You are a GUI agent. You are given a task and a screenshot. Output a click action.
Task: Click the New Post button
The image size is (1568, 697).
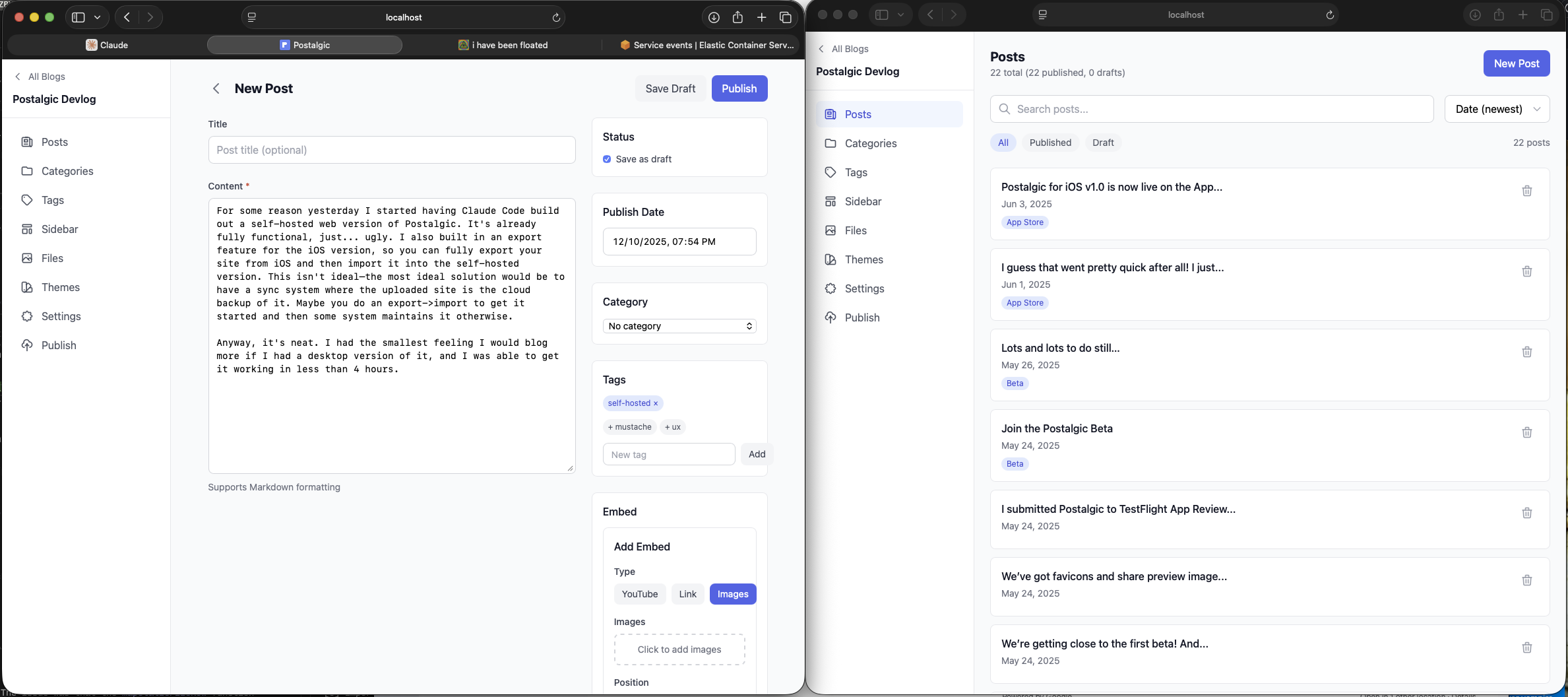pos(1516,63)
